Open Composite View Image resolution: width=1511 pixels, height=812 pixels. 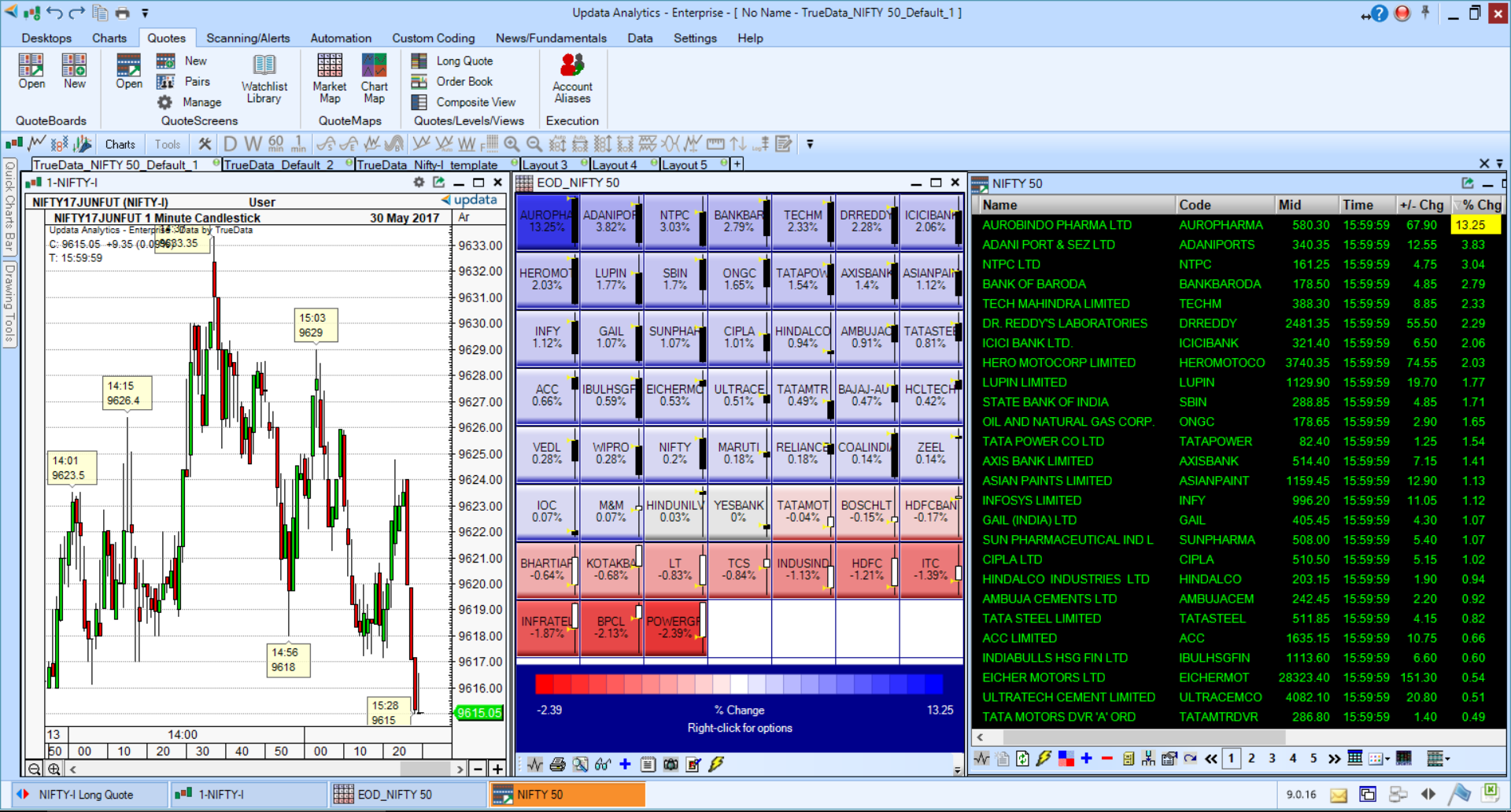click(x=464, y=101)
